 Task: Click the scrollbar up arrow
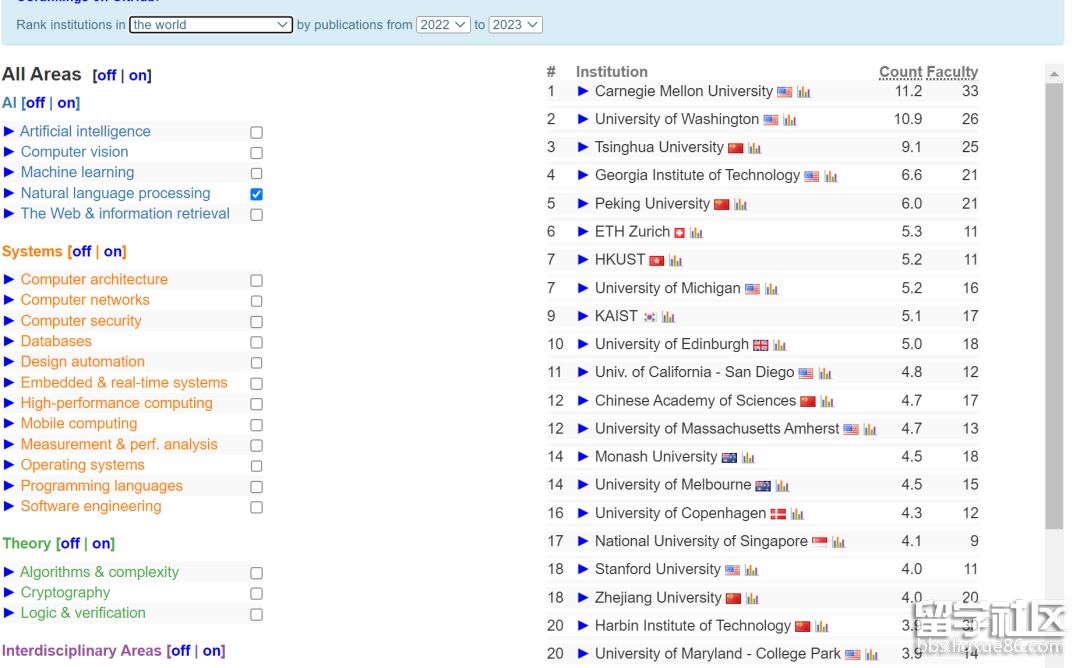pyautogui.click(x=1054, y=74)
